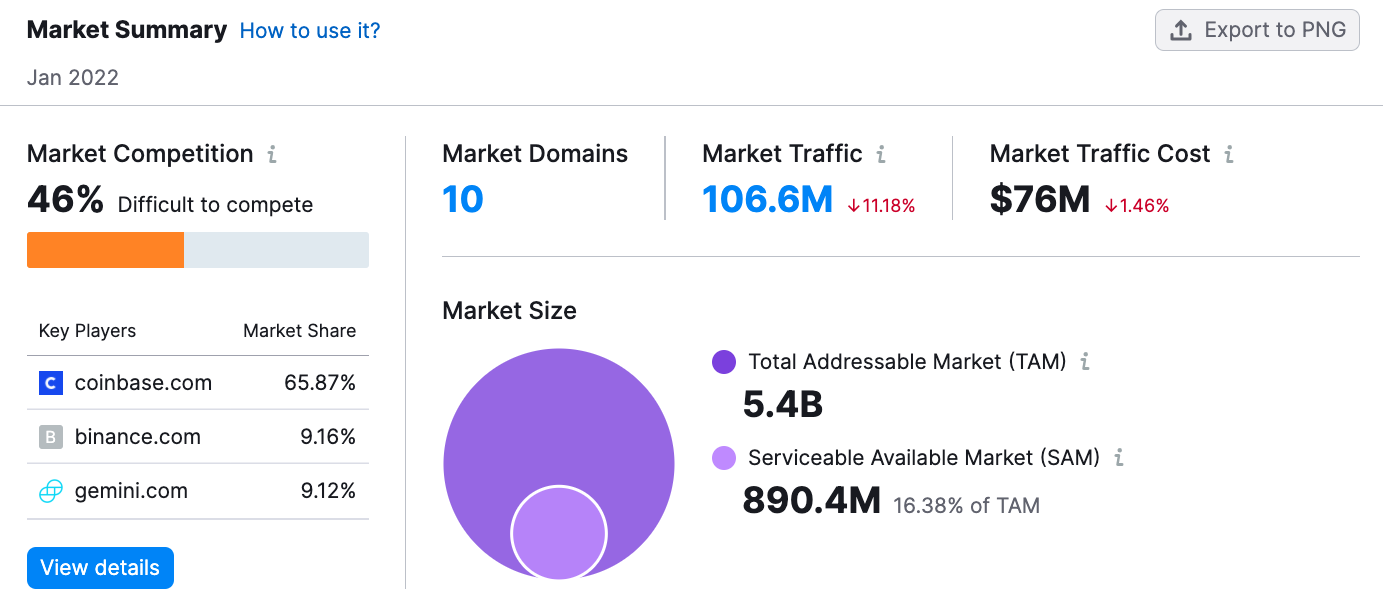
Task: Open the 'How to use it?' link
Action: click(310, 31)
